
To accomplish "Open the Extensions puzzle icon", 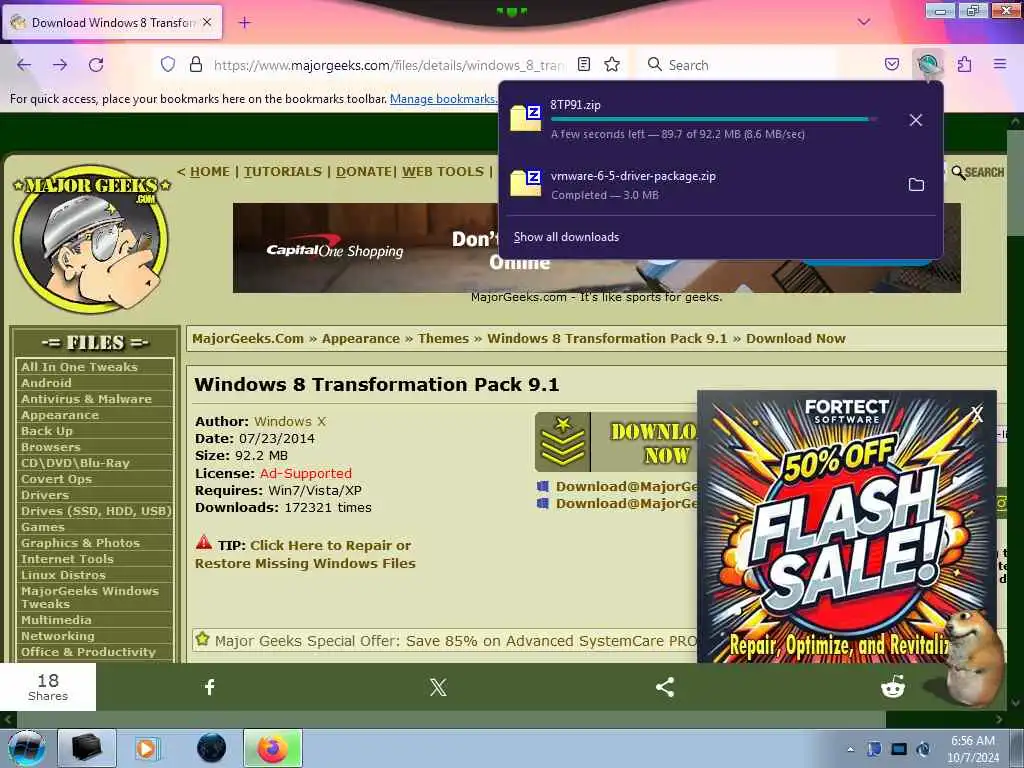I will coord(964,64).
